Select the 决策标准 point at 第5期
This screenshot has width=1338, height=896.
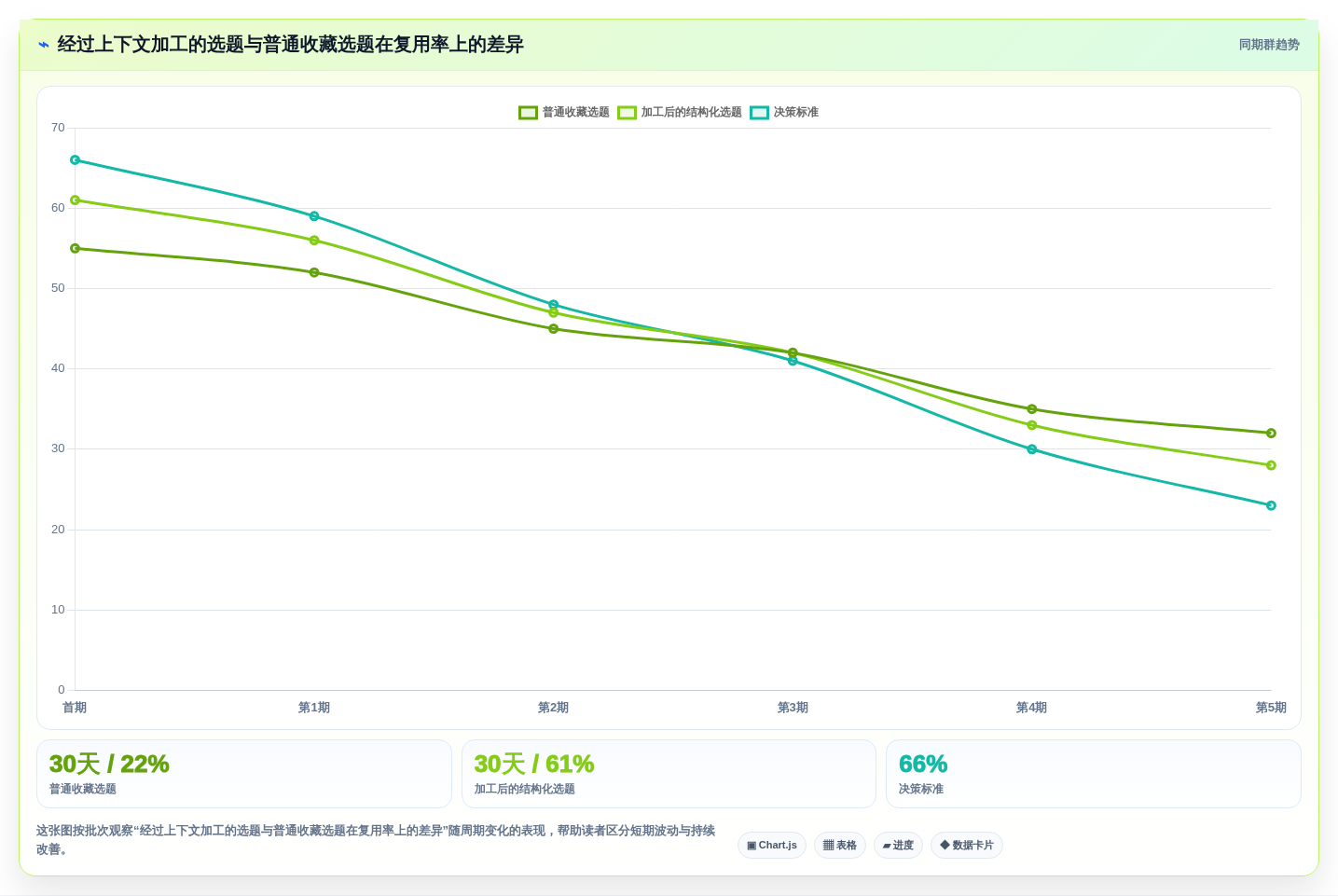pos(1271,505)
